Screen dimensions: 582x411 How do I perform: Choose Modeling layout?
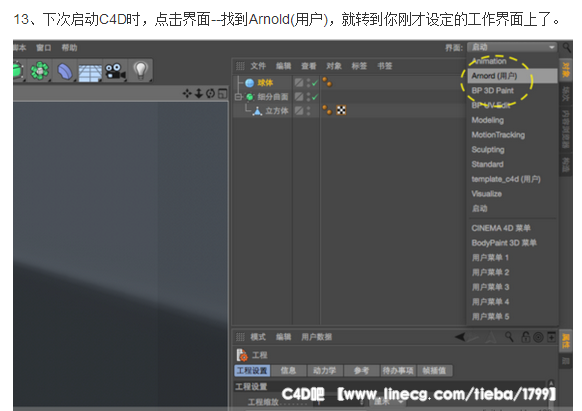pos(512,120)
